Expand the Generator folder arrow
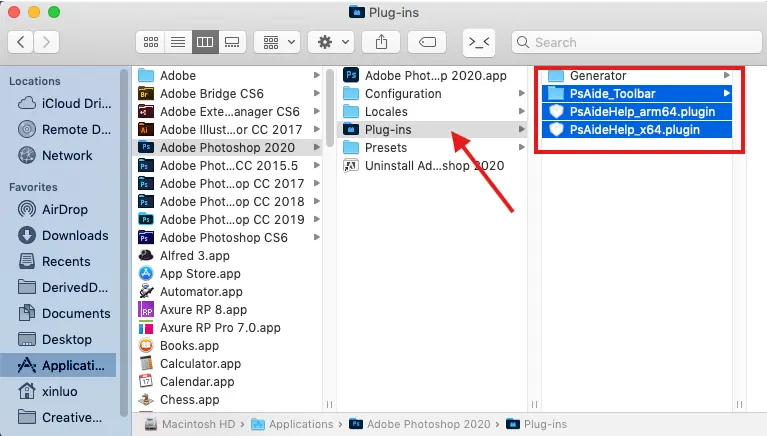Viewport: 767px width, 436px height. tap(726, 75)
